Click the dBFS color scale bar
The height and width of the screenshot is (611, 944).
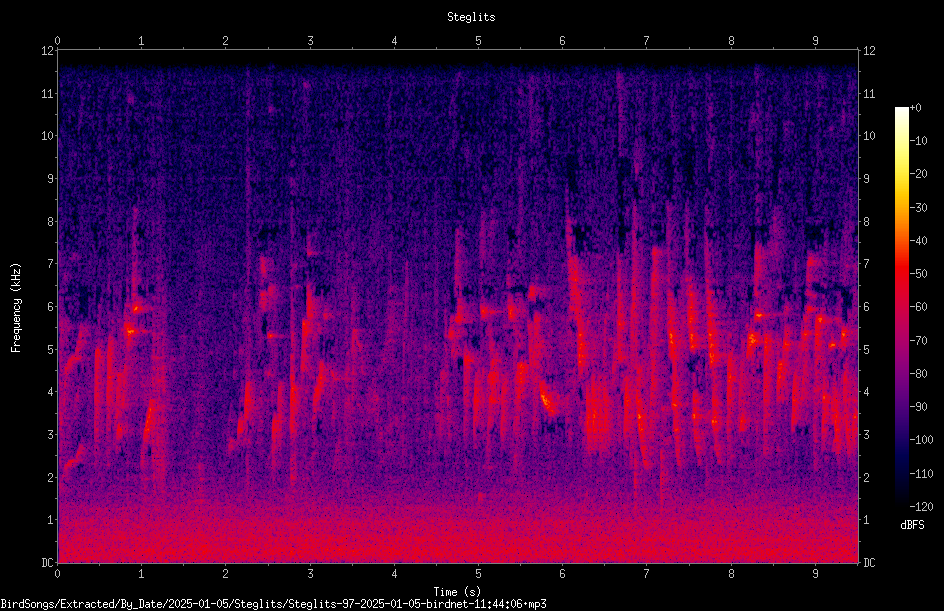(x=901, y=307)
